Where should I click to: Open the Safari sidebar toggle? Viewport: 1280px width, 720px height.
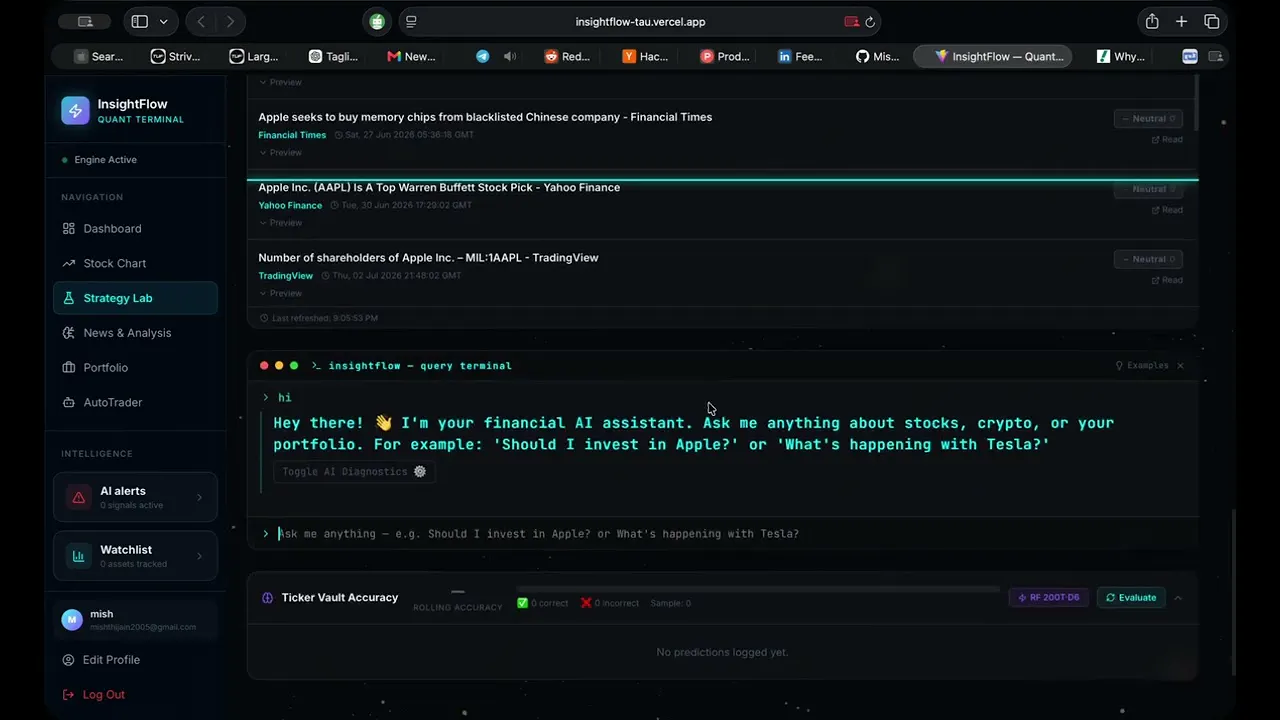(x=140, y=21)
